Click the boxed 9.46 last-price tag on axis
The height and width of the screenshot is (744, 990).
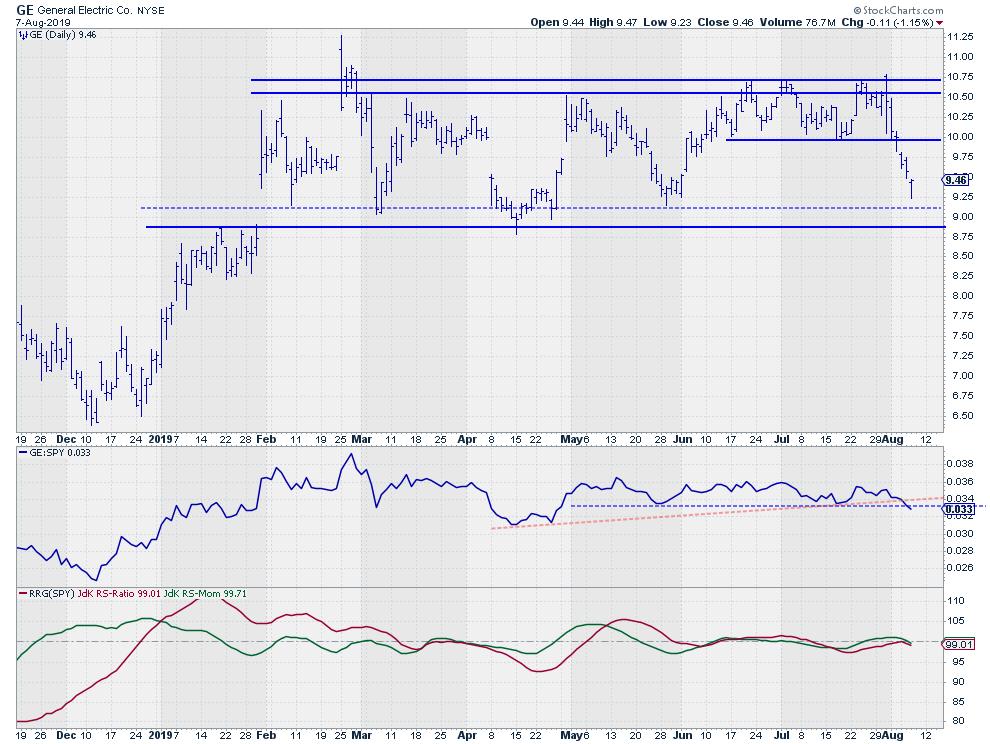click(x=956, y=180)
